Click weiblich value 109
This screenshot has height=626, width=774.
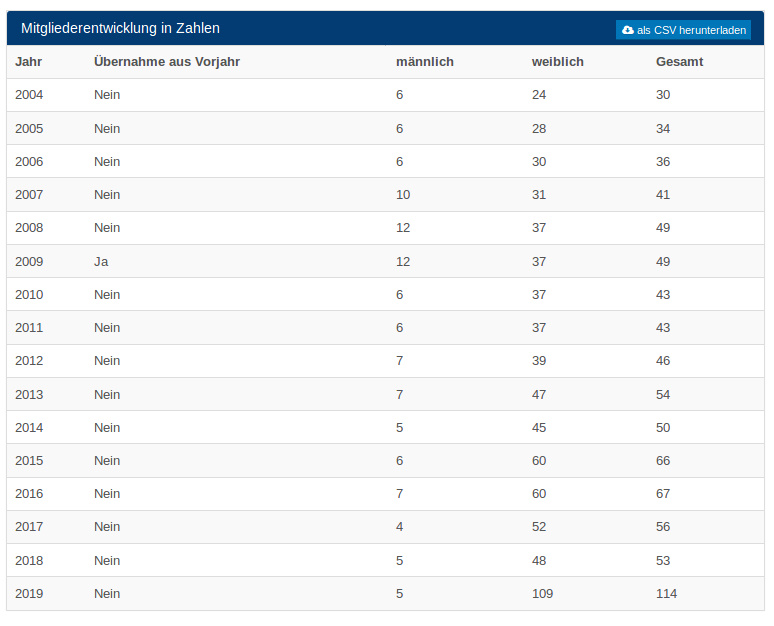tap(542, 593)
